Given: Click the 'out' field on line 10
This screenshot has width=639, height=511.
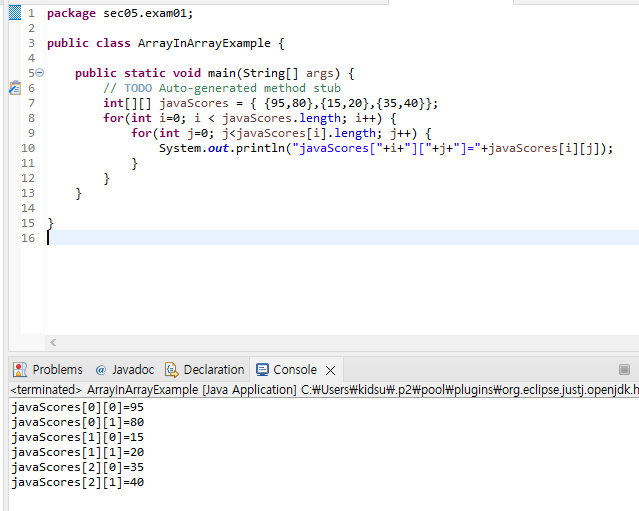Looking at the screenshot, I should tap(218, 148).
